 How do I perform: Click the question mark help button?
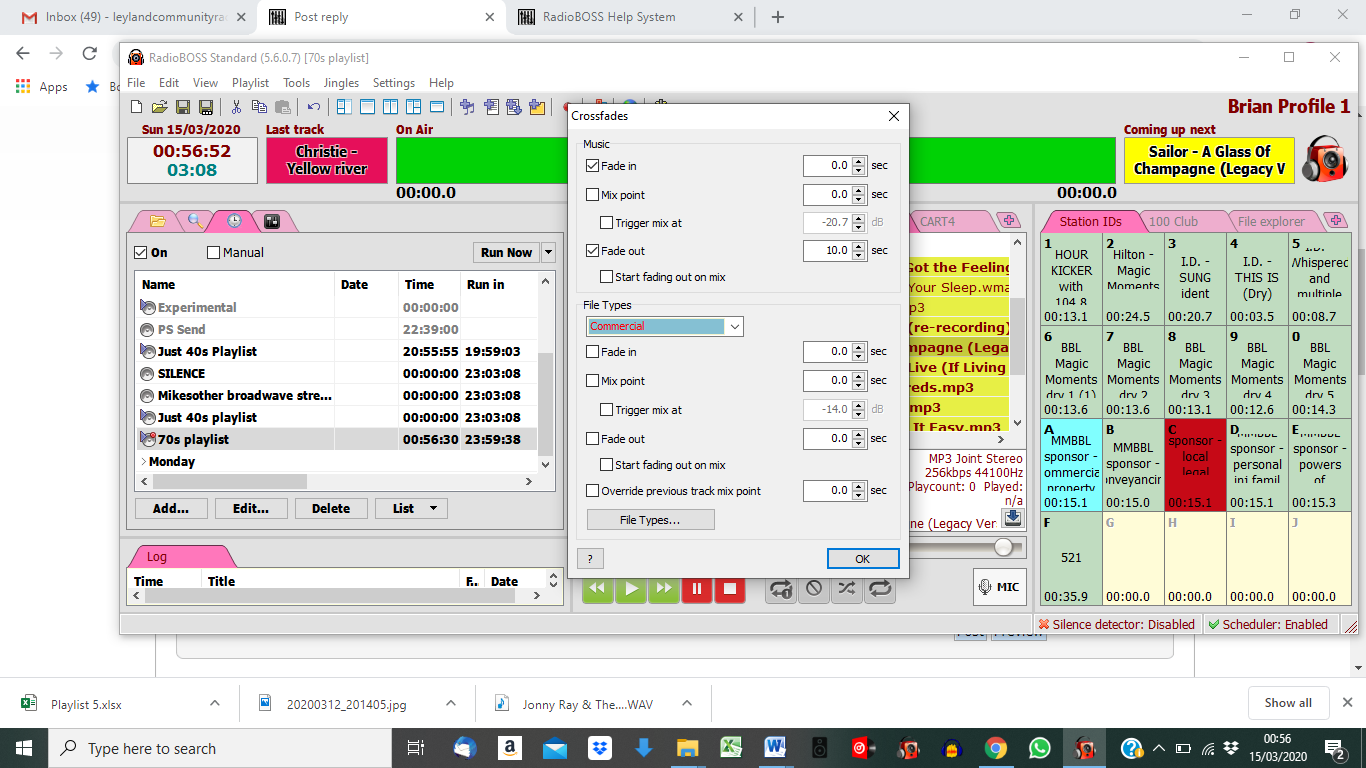[590, 559]
